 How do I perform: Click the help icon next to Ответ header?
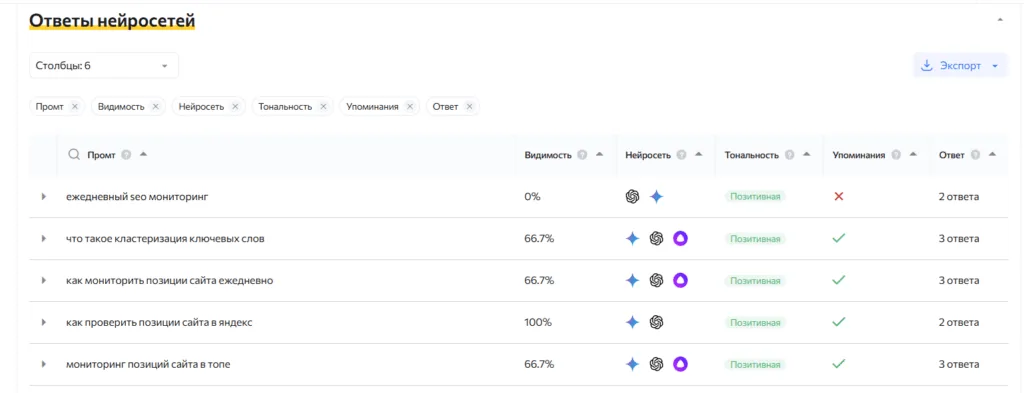pyautogui.click(x=976, y=155)
